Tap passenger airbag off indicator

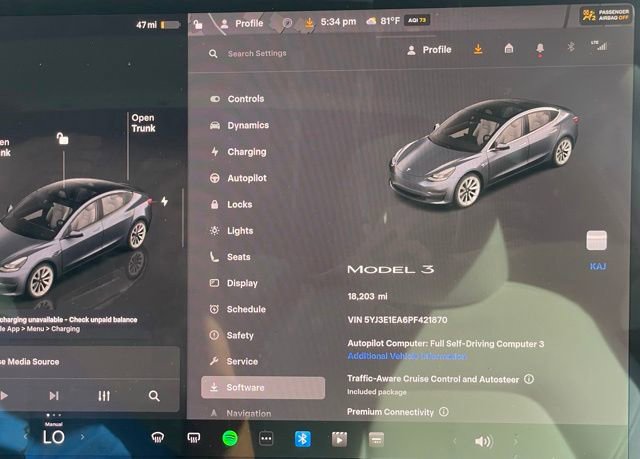(606, 16)
